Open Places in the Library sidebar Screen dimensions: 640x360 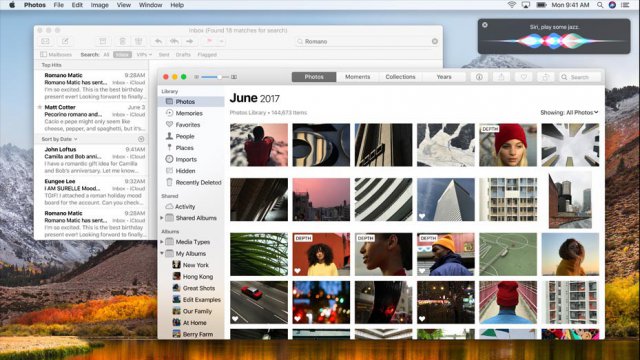click(180, 148)
